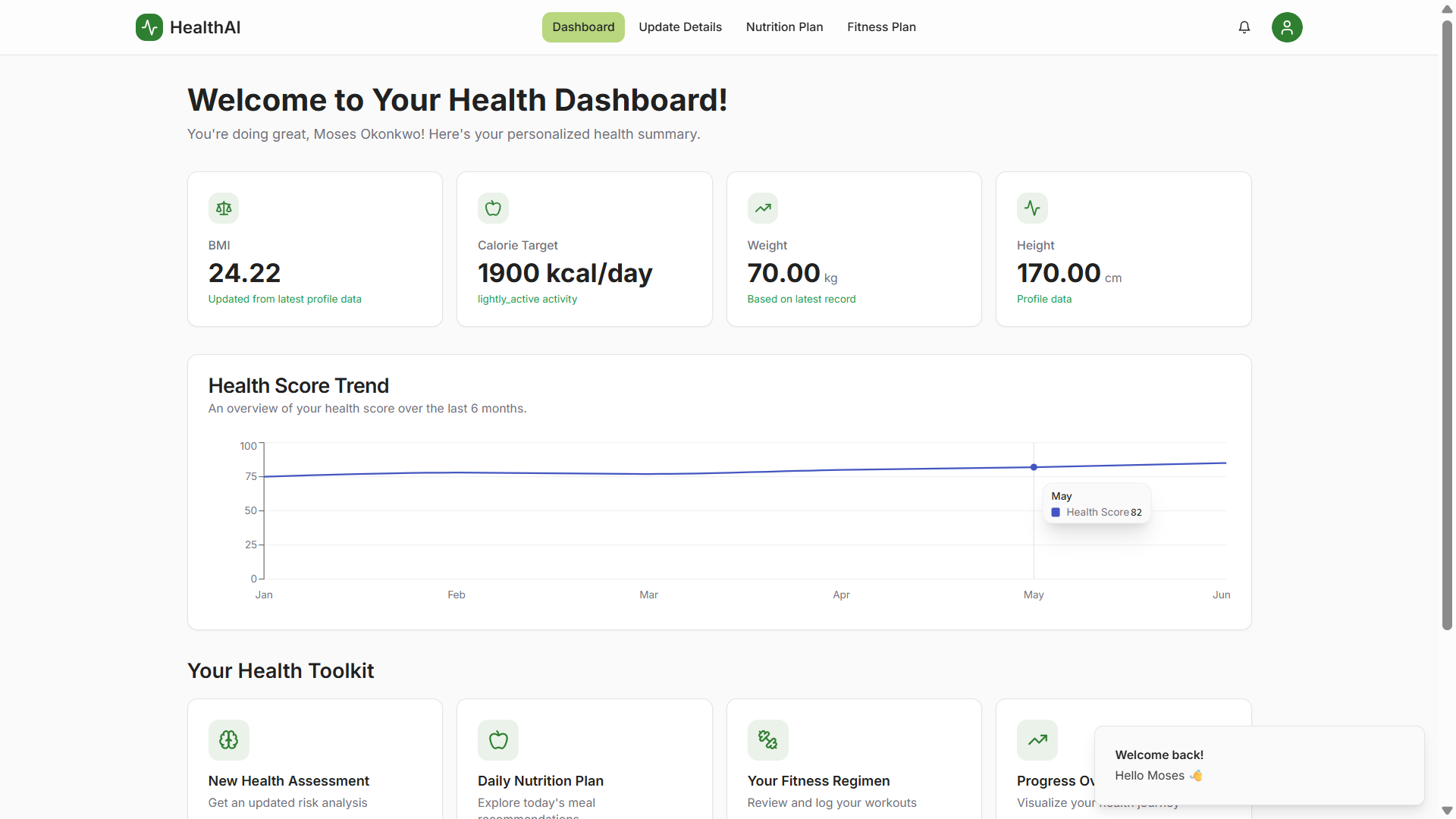
Task: Click the 100 y-axis label
Action: click(248, 446)
